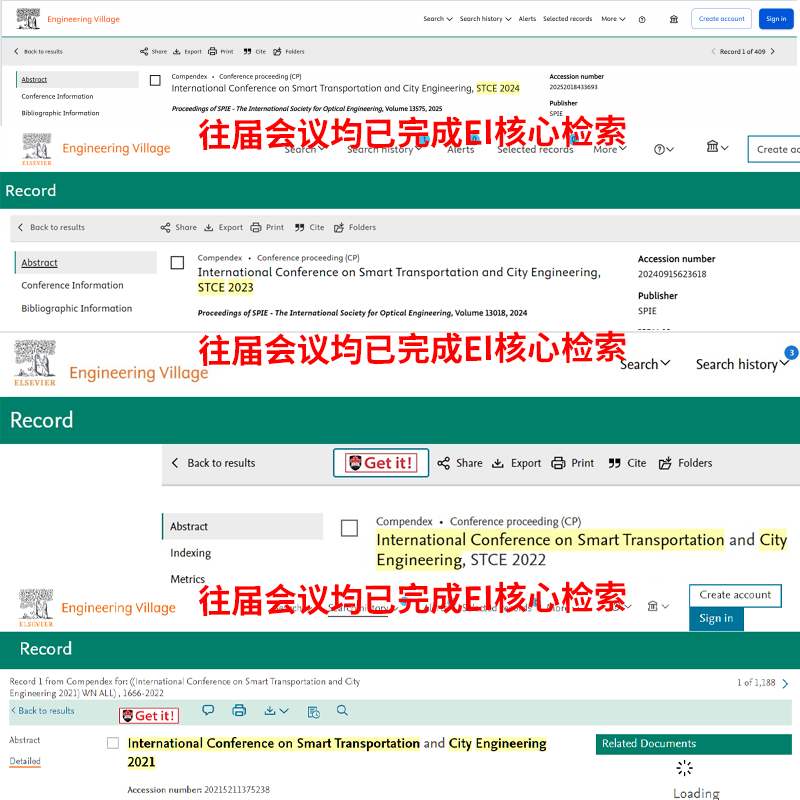Expand the institution menu beside the cut-off Create account button
This screenshot has height=800, width=800.
[x=717, y=147]
